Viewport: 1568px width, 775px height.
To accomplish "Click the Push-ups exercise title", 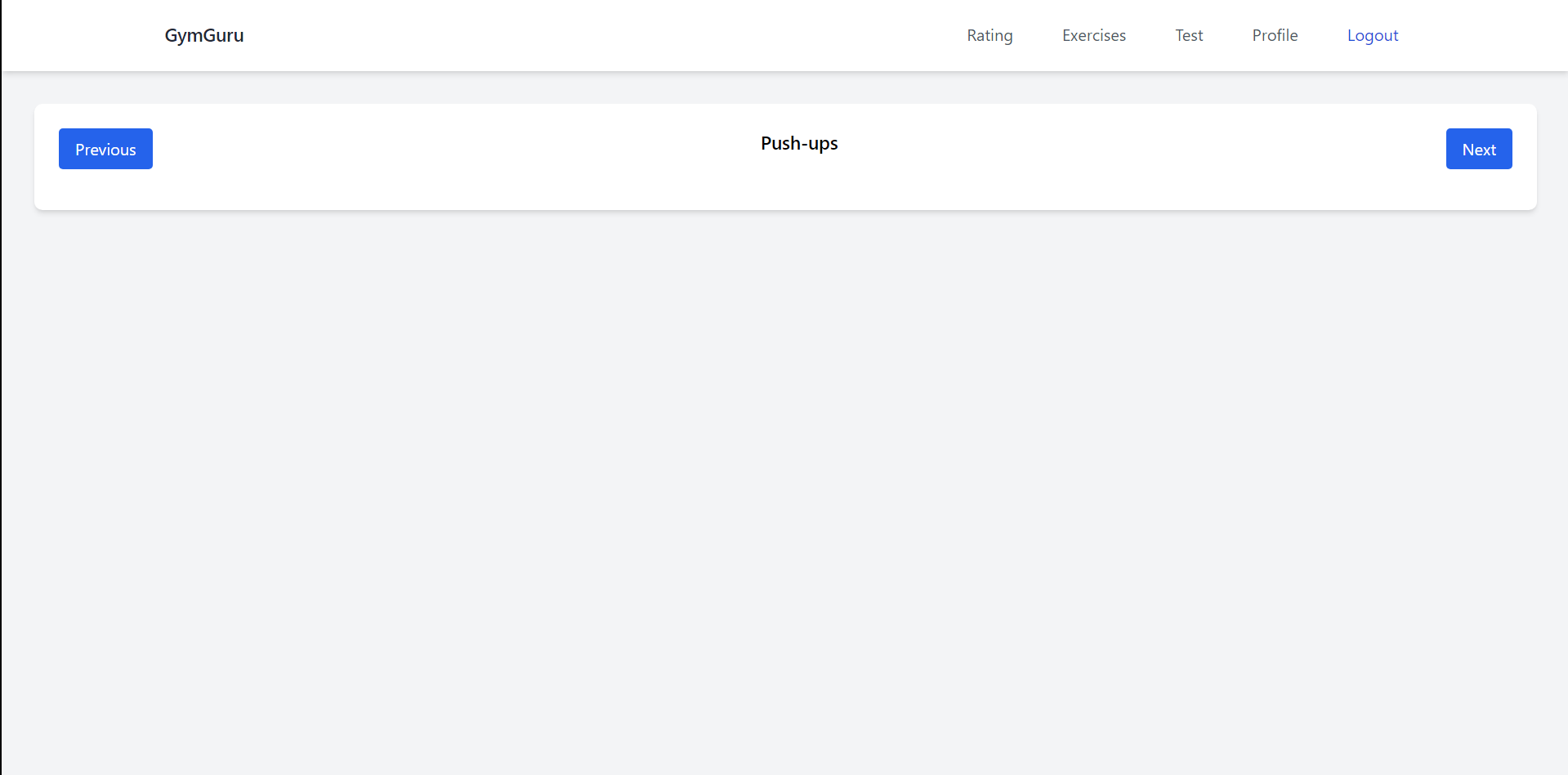I will pos(799,143).
